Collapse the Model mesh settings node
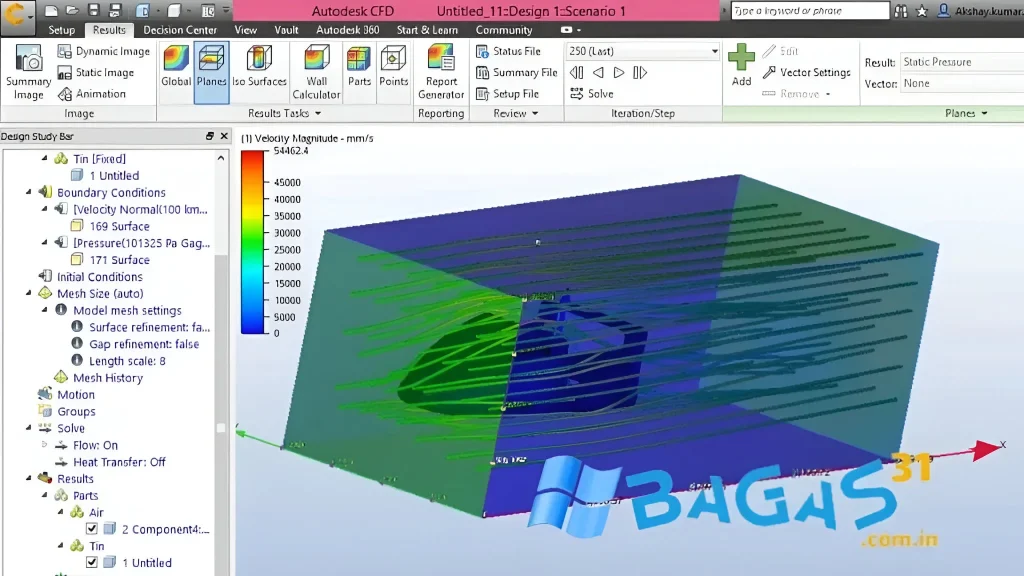This screenshot has width=1024, height=576. pyautogui.click(x=44, y=310)
